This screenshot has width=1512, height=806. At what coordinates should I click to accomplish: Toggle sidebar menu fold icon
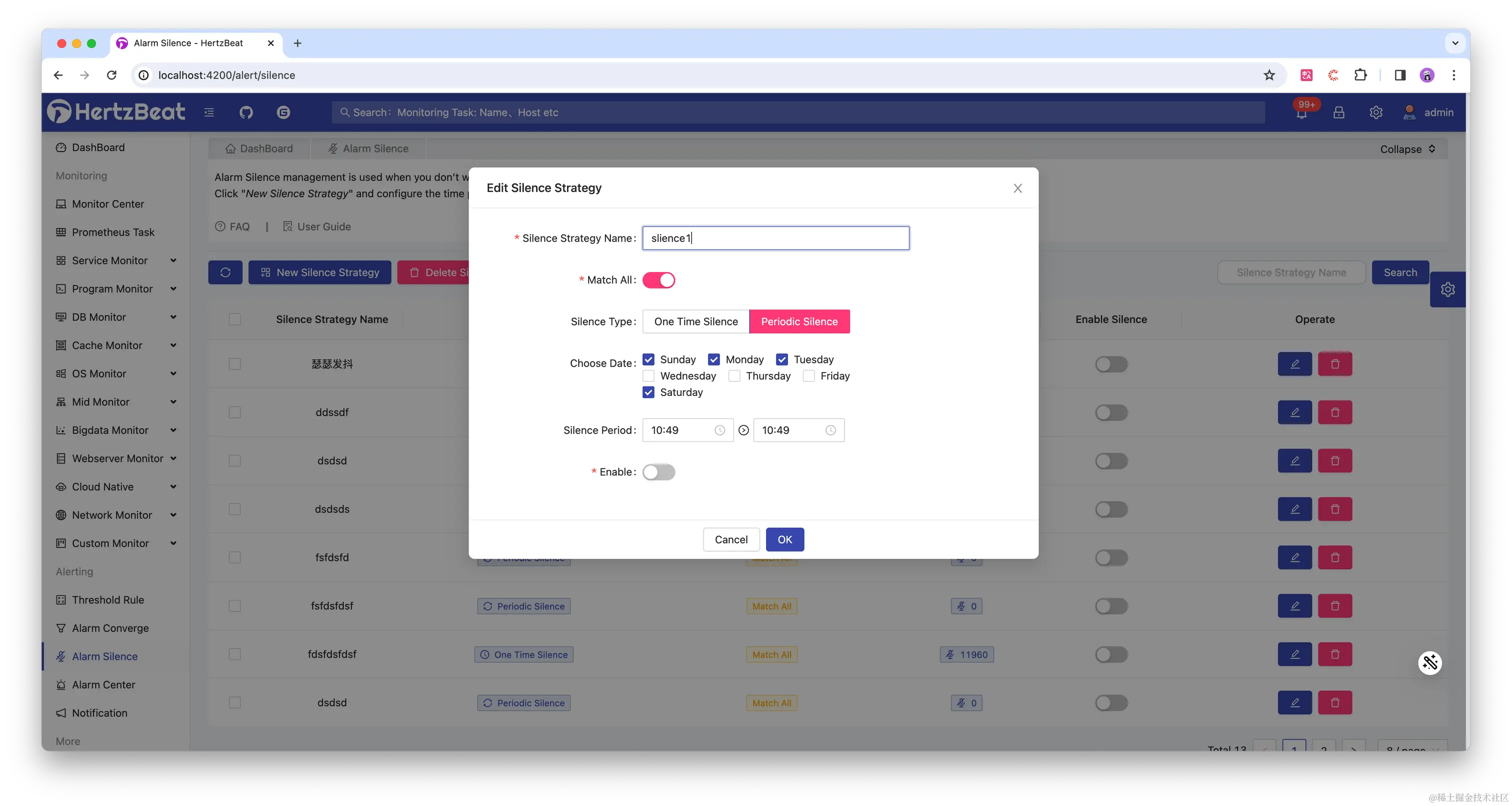pos(209,112)
